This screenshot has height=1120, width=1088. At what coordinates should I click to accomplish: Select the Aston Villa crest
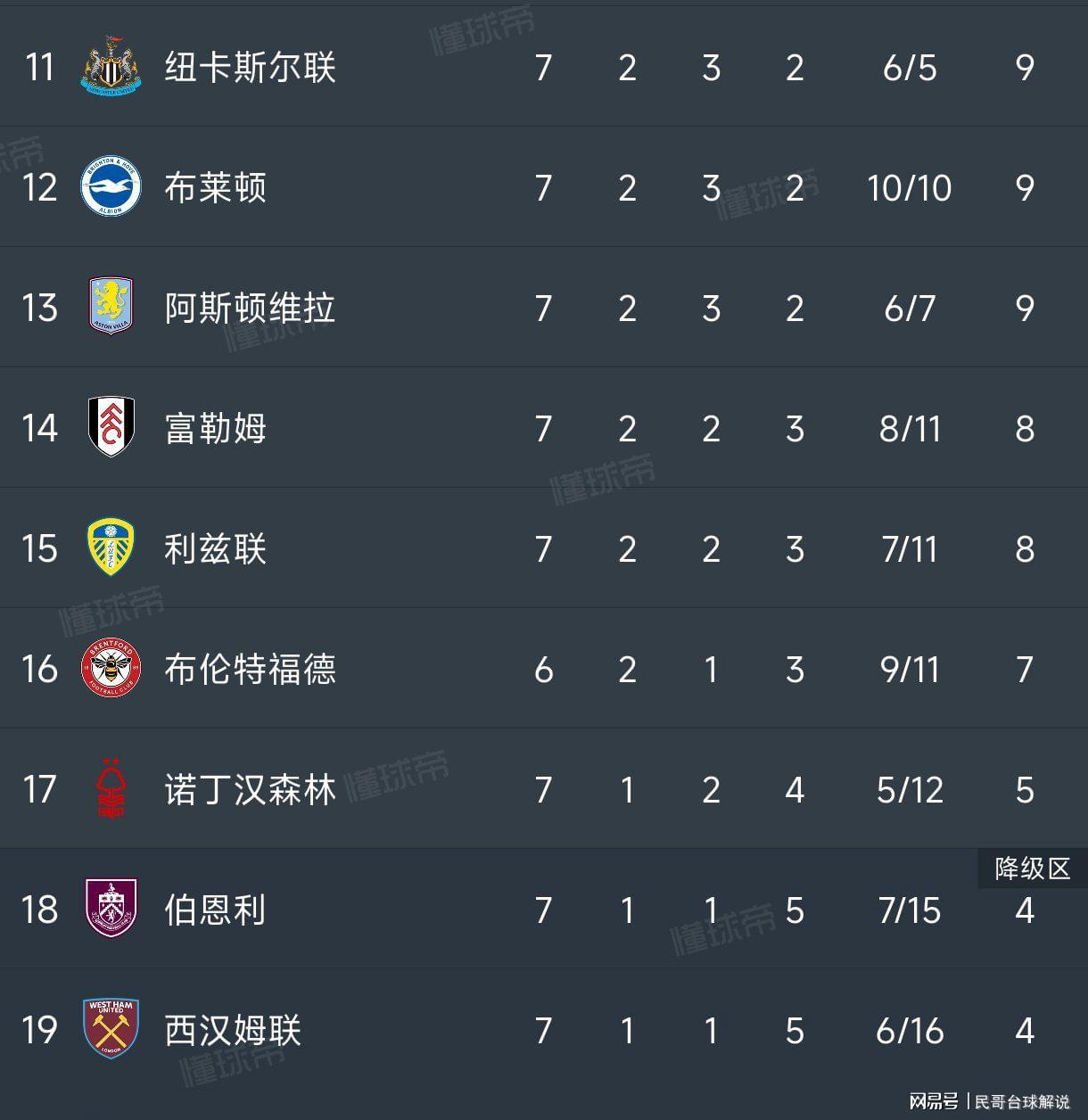click(111, 307)
